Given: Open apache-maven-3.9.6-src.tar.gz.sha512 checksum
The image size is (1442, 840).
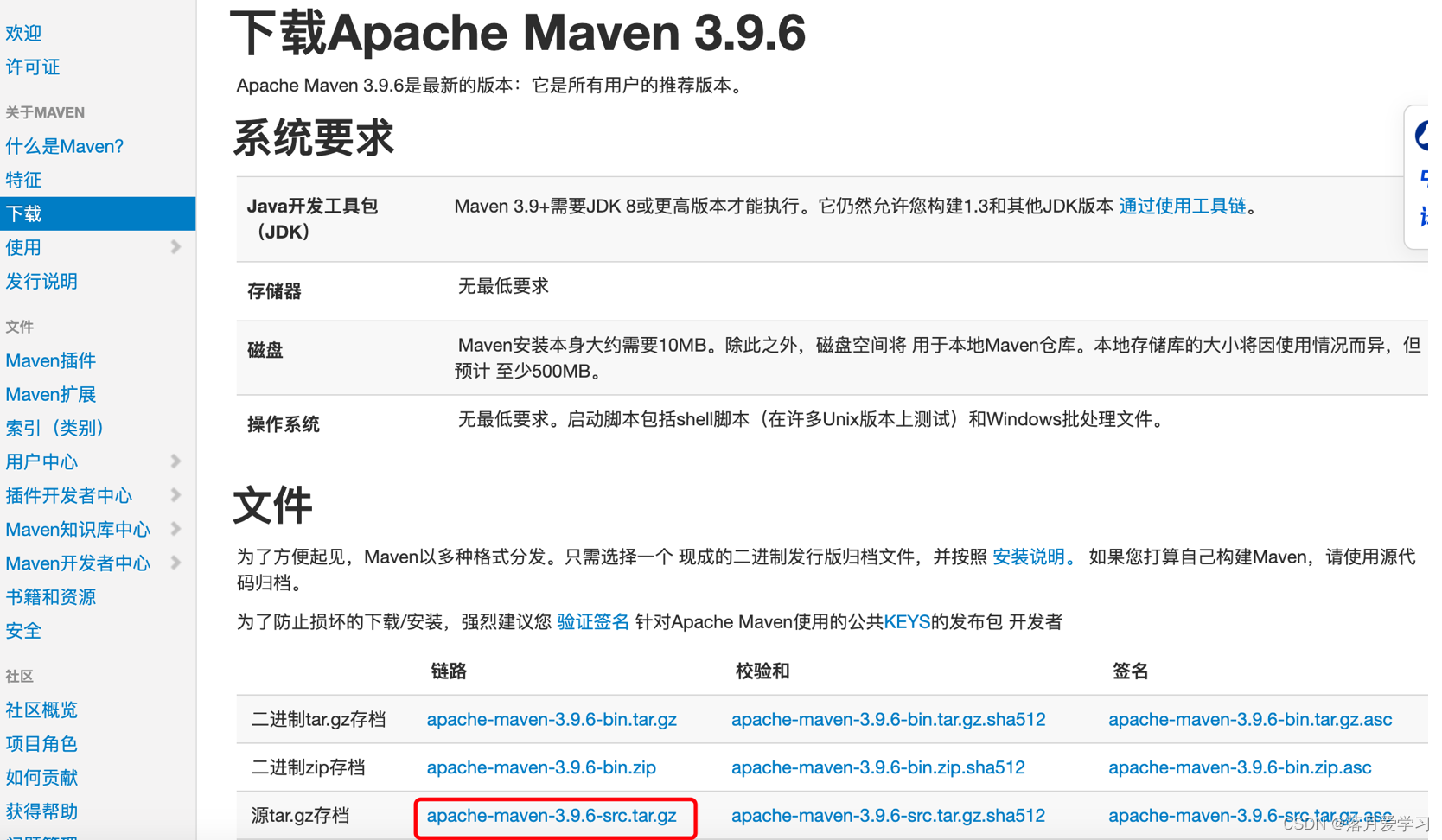Looking at the screenshot, I should click(887, 815).
